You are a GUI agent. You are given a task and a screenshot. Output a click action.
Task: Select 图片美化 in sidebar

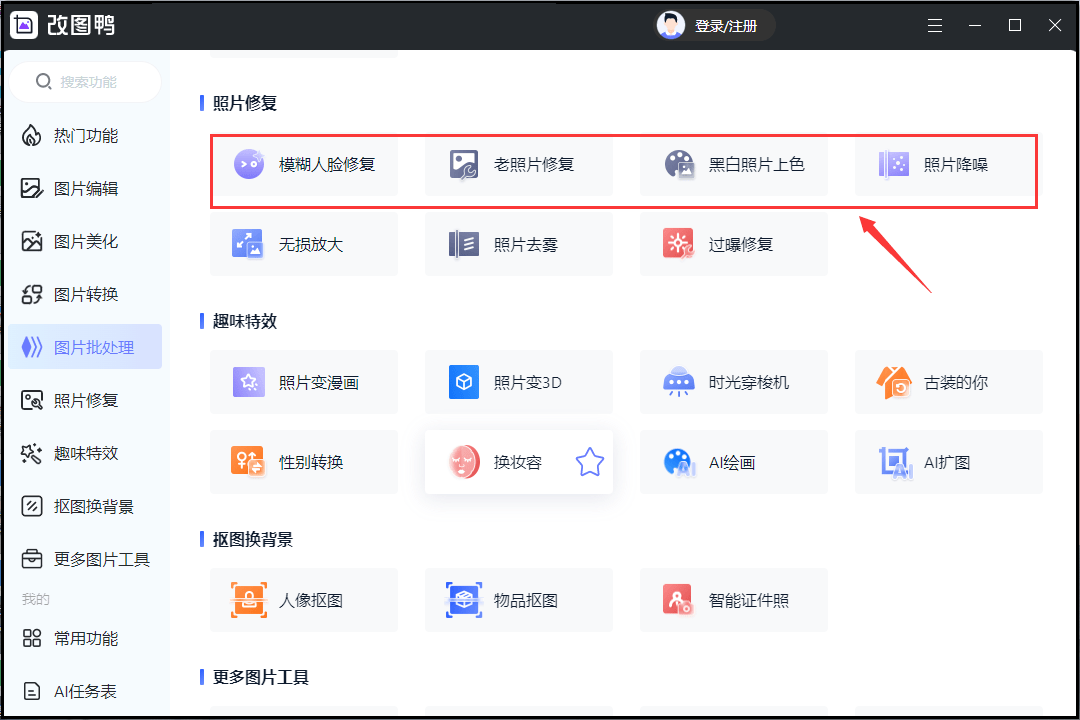85,241
